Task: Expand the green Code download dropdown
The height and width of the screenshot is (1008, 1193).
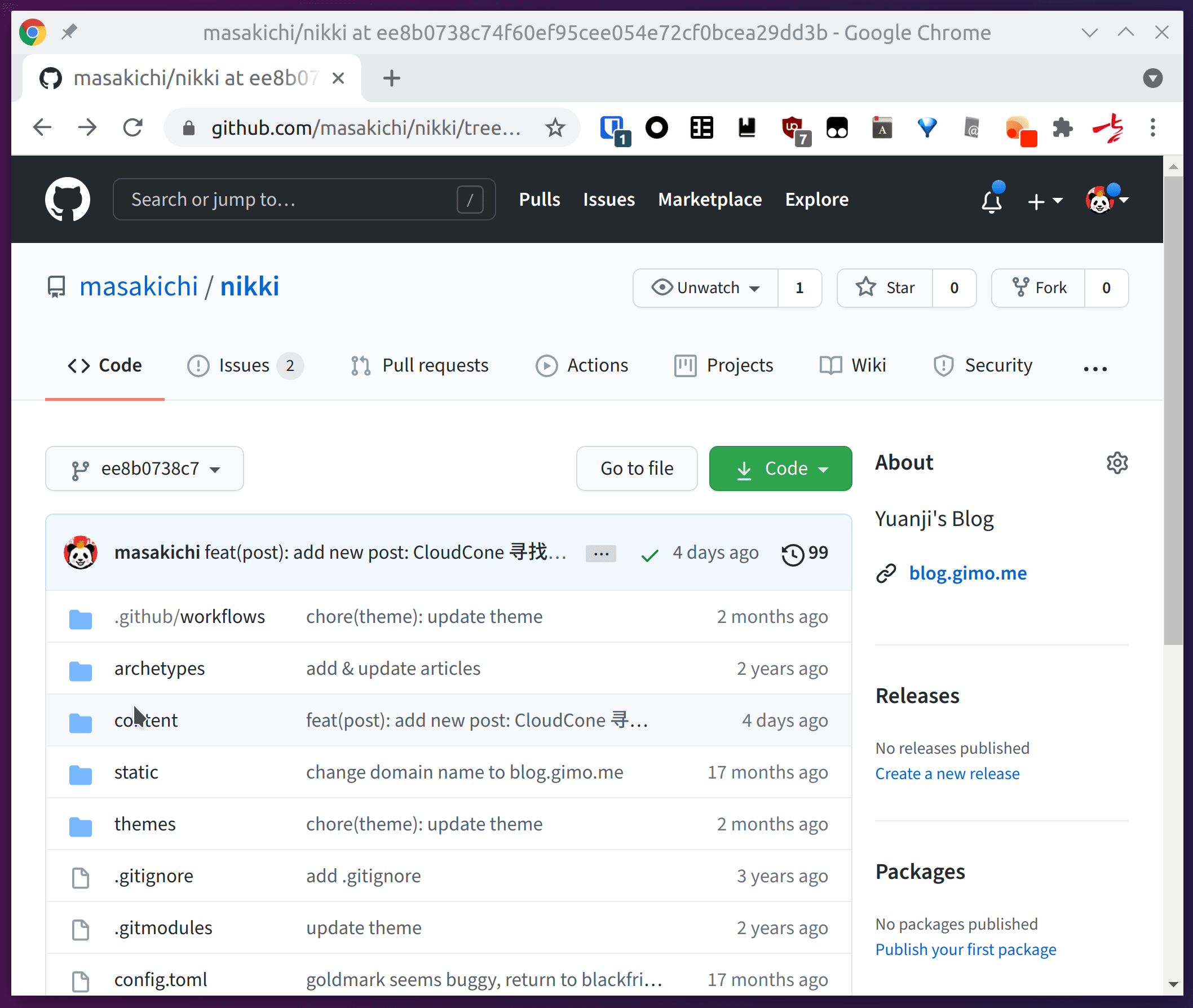Action: [x=780, y=468]
